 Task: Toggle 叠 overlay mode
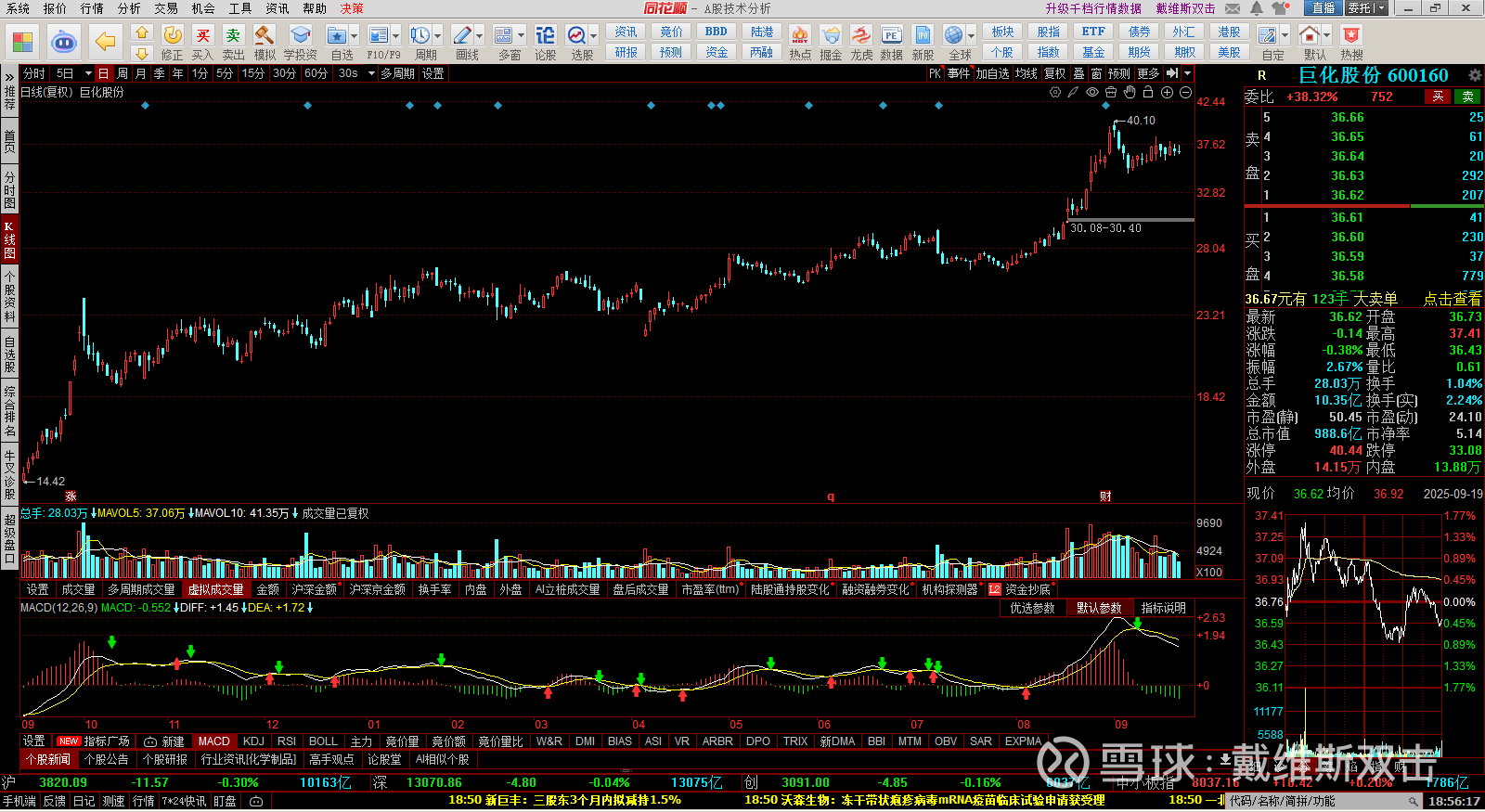click(x=1078, y=73)
